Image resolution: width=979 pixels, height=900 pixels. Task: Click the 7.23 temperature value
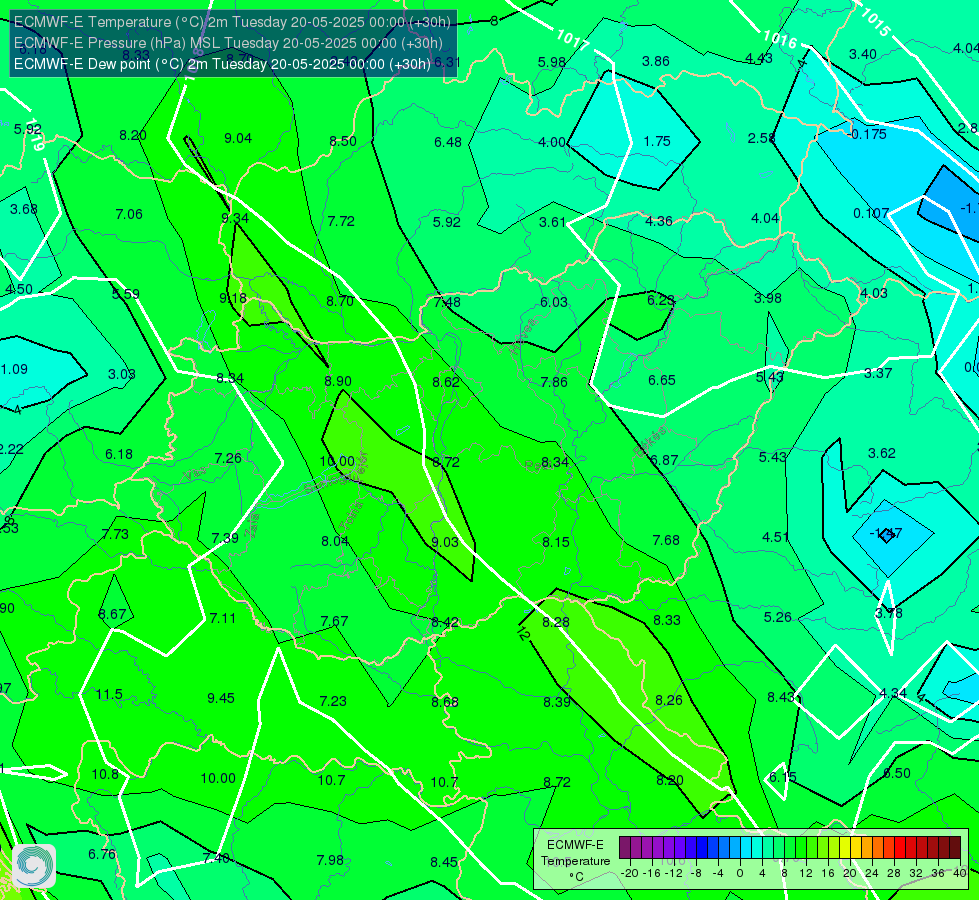333,701
